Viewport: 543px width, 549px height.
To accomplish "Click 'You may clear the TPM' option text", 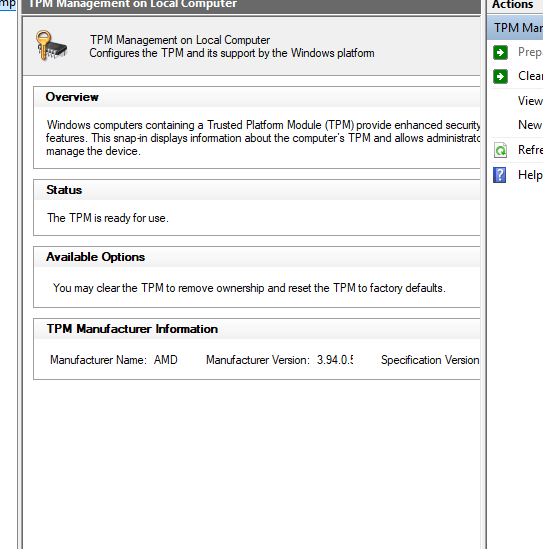I will click(x=249, y=288).
